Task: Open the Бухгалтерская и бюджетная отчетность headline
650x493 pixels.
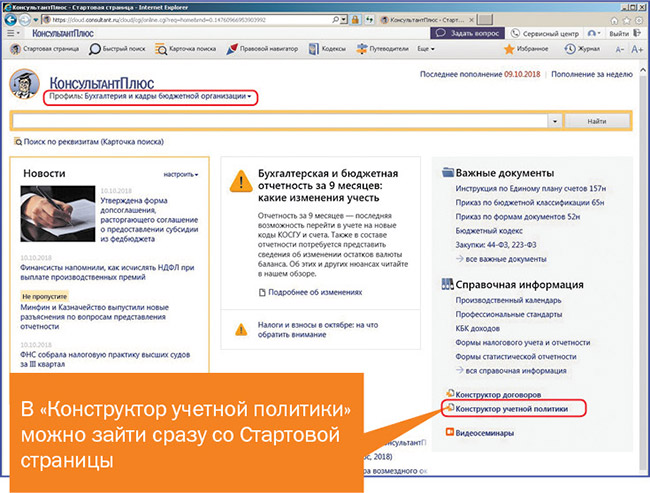Action: pos(328,185)
